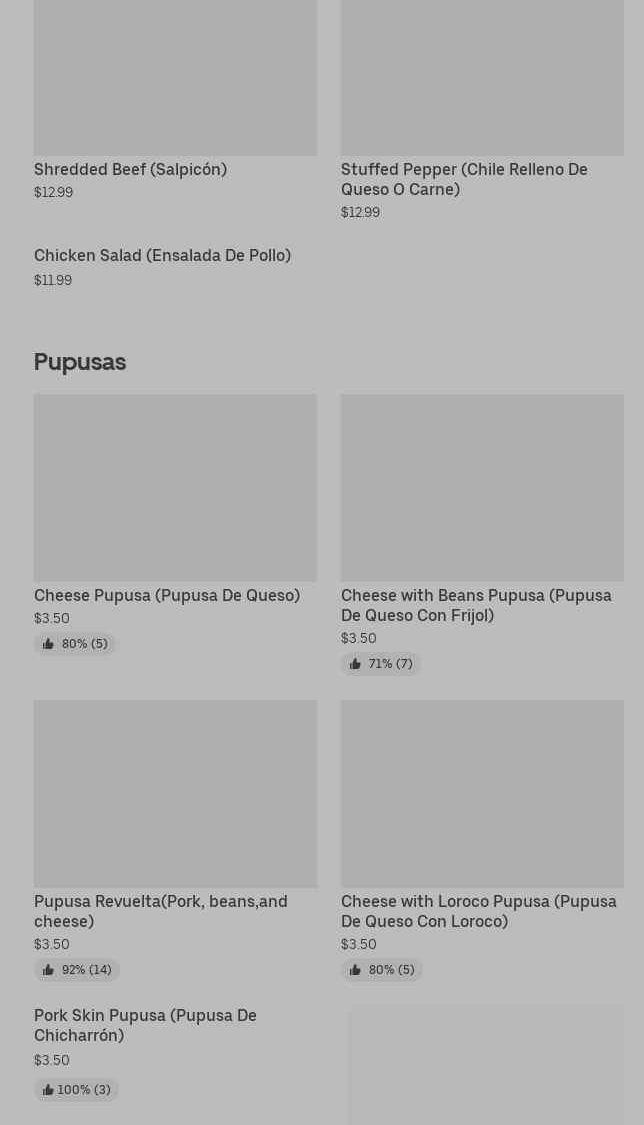Click thumbs-up icon under Cheese with Beans Pupusa
The width and height of the screenshot is (644, 1125).
355,664
